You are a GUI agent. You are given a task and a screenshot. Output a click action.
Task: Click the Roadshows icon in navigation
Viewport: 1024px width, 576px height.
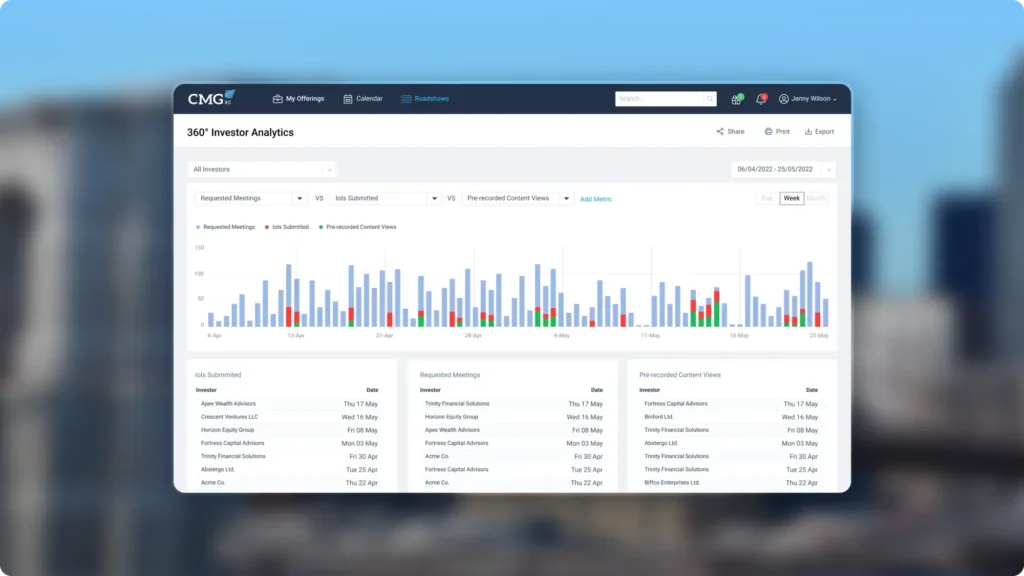pyautogui.click(x=406, y=99)
